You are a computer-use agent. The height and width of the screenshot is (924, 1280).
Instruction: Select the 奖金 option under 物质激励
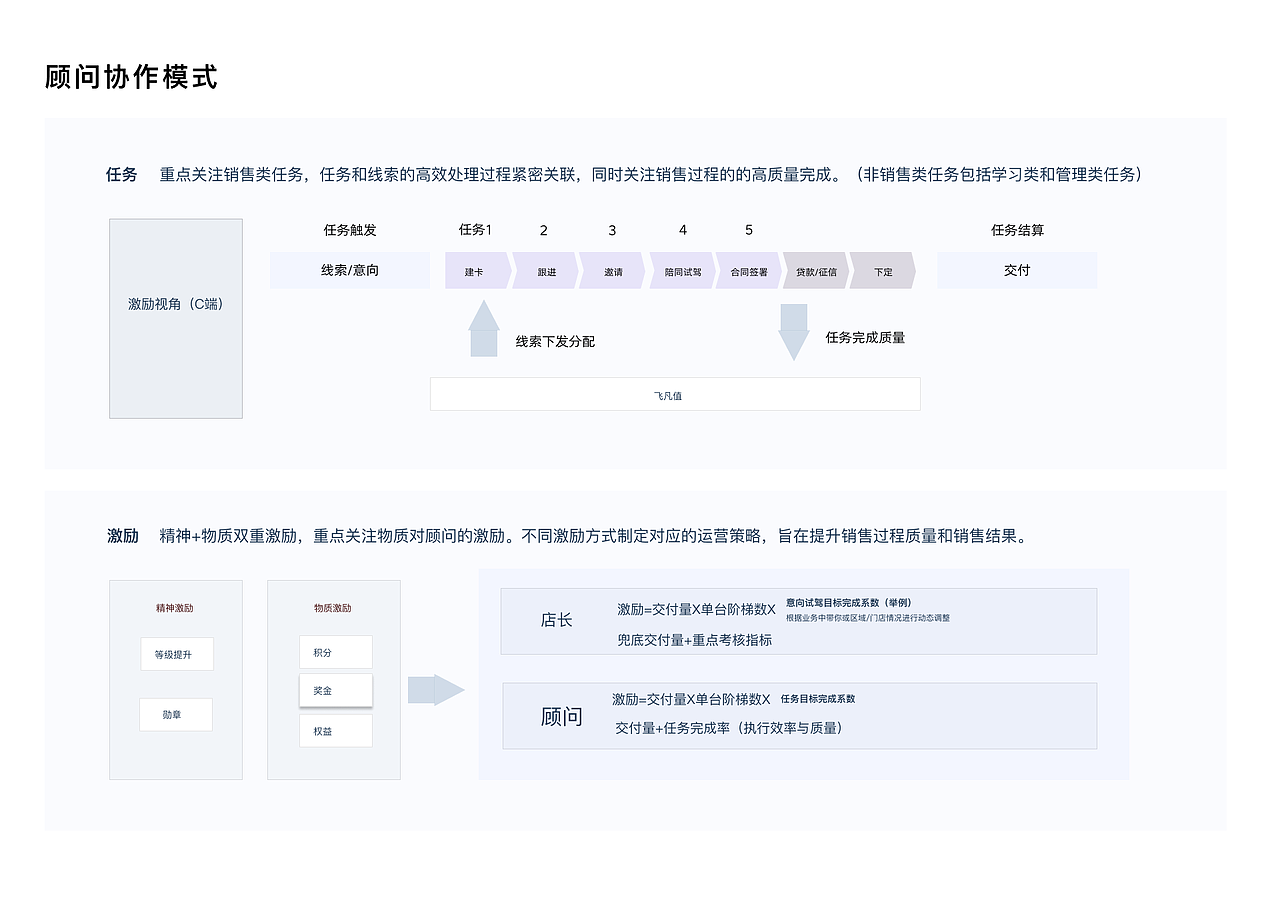coord(335,690)
